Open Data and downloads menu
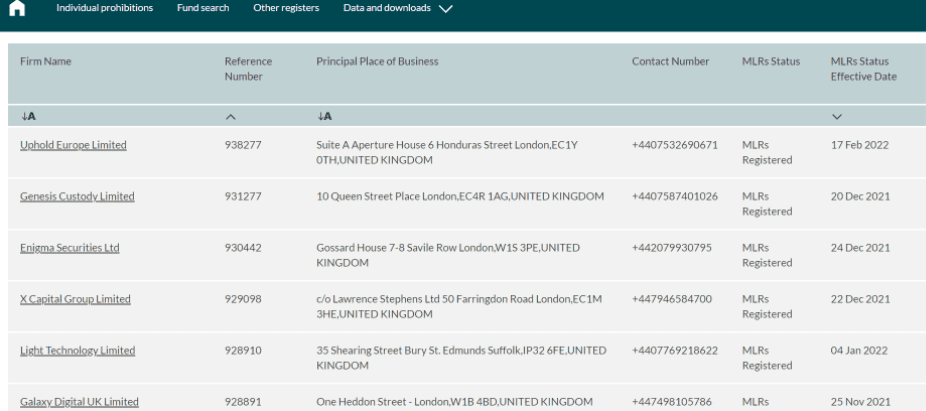Image resolution: width=926 pixels, height=411 pixels. tap(387, 8)
